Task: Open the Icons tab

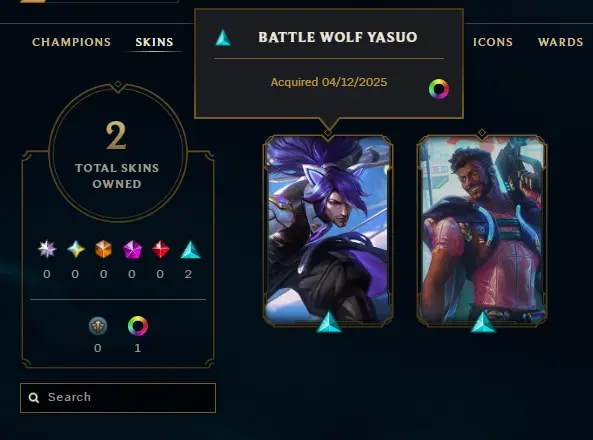Action: (x=493, y=42)
